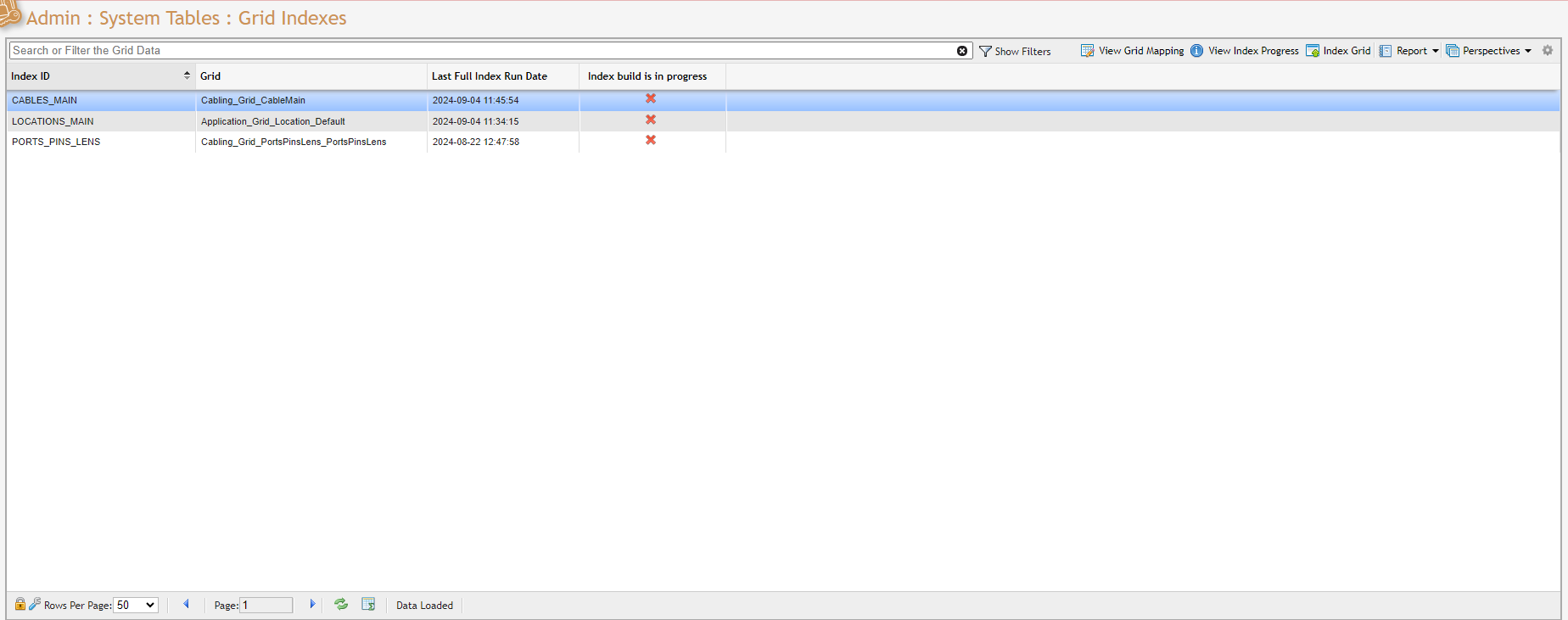Click the wrench tool icon in footer
The image size is (1568, 620).
35,604
